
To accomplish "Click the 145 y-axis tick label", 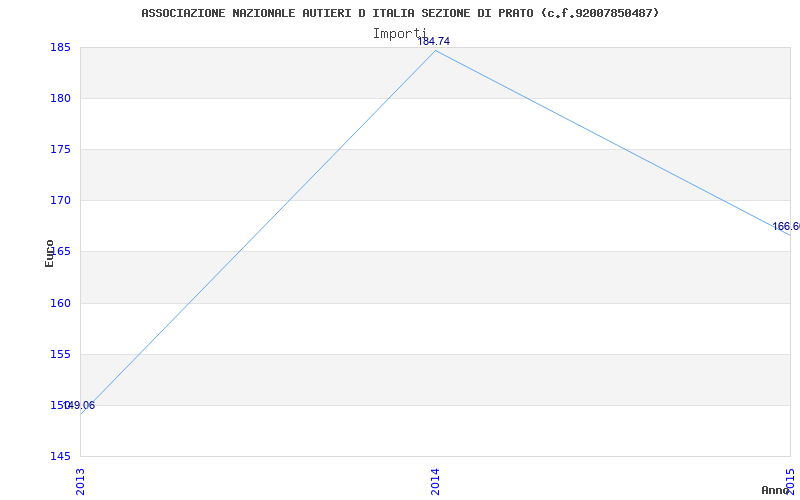I will pos(60,456).
